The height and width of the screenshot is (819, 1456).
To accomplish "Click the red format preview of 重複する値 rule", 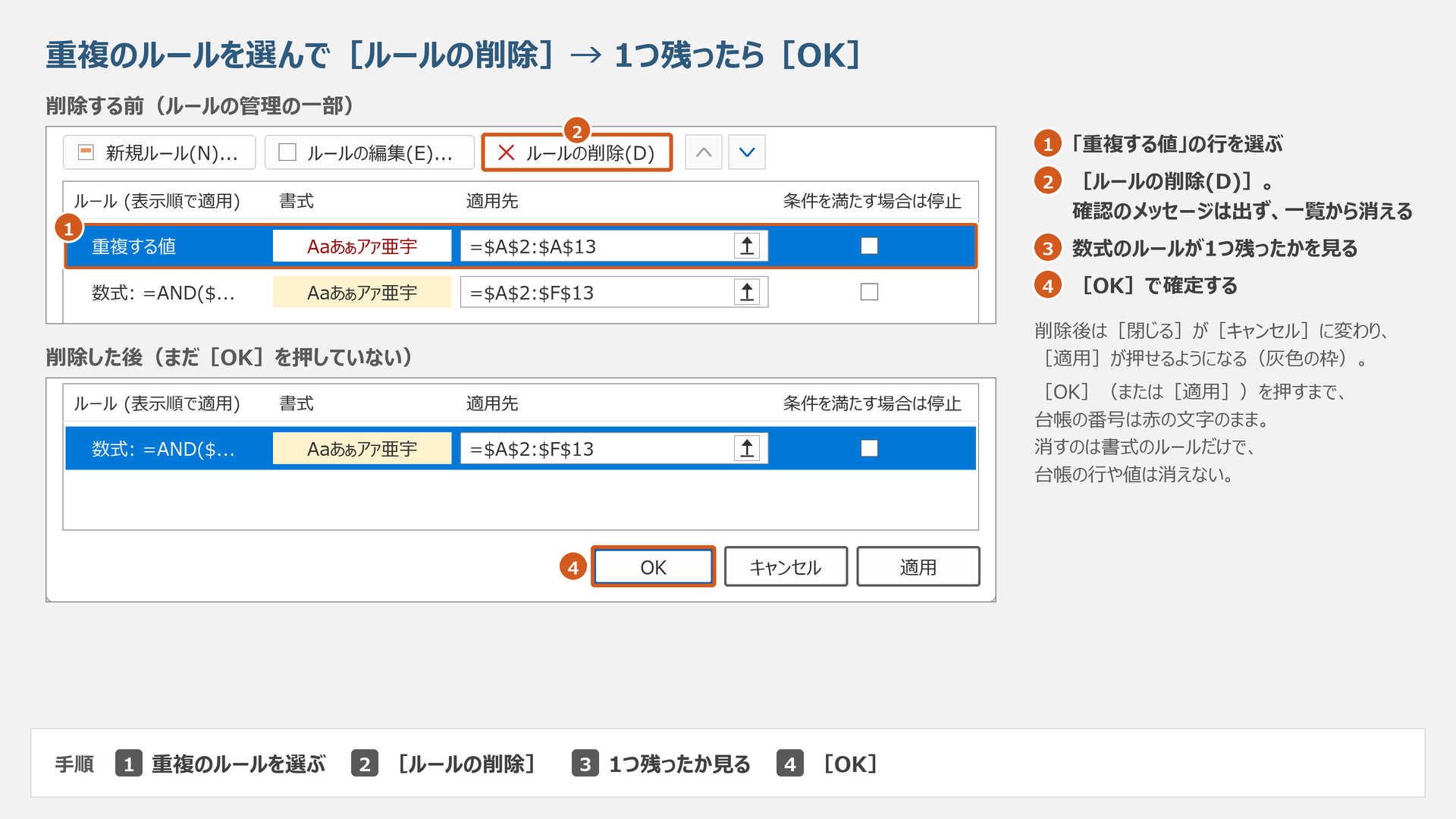I will 362,246.
